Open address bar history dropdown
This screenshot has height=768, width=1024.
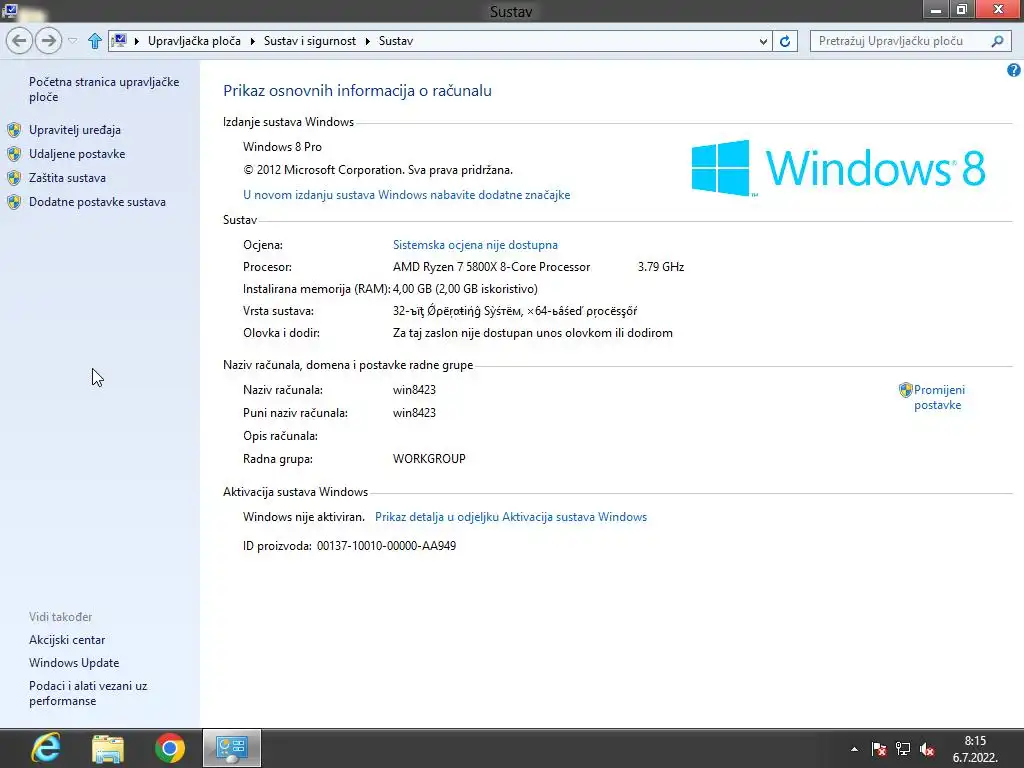(x=763, y=41)
